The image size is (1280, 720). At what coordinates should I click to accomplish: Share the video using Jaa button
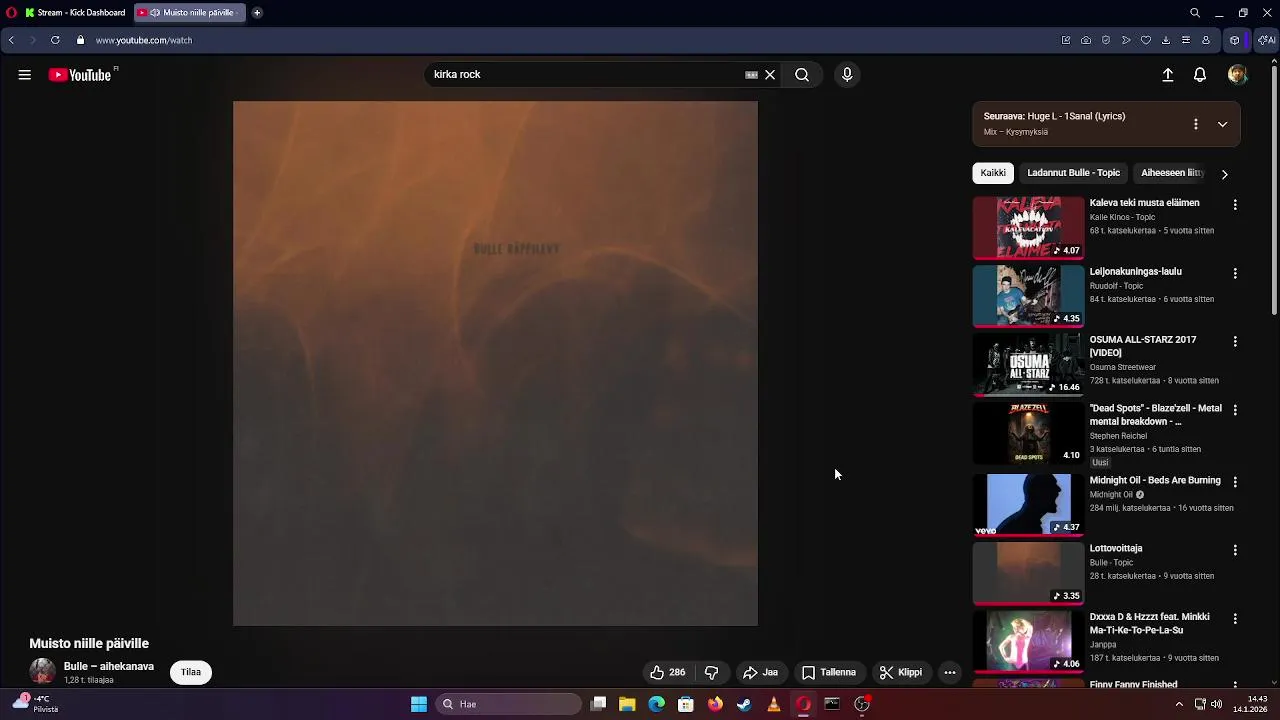coord(760,672)
